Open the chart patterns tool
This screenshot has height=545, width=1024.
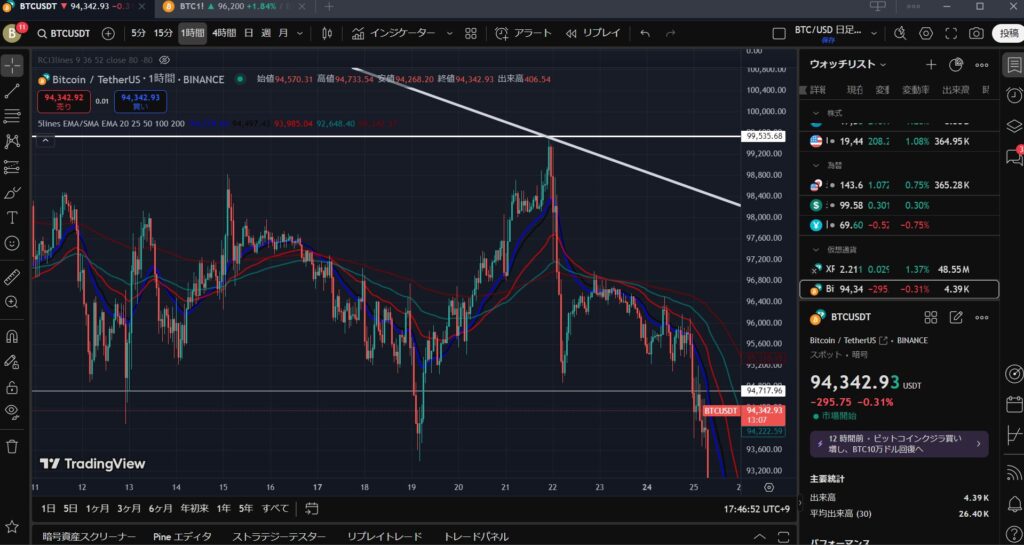[12, 141]
